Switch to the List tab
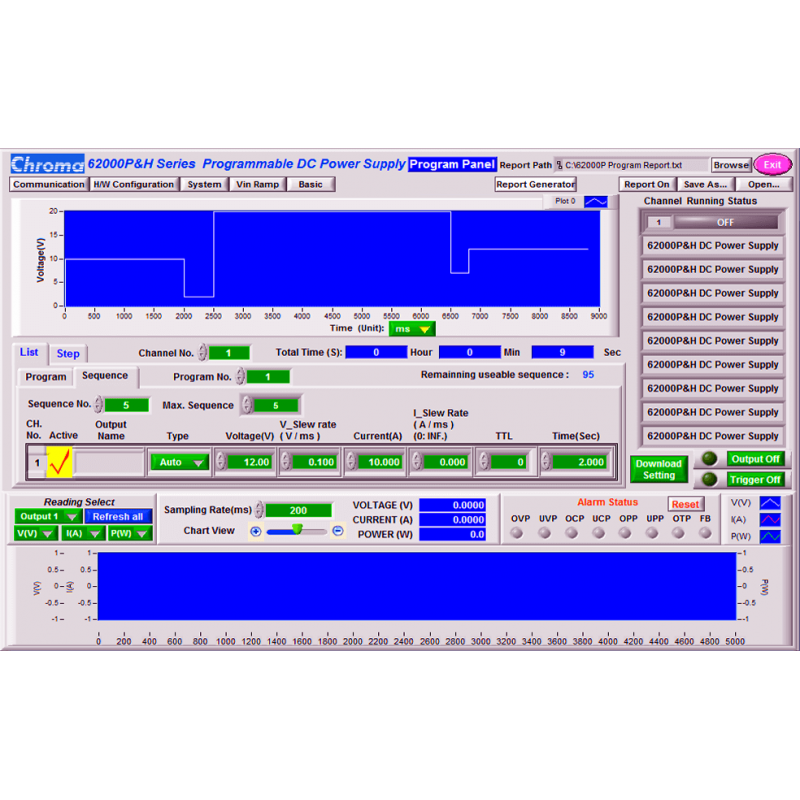Image resolution: width=800 pixels, height=800 pixels. click(29, 353)
